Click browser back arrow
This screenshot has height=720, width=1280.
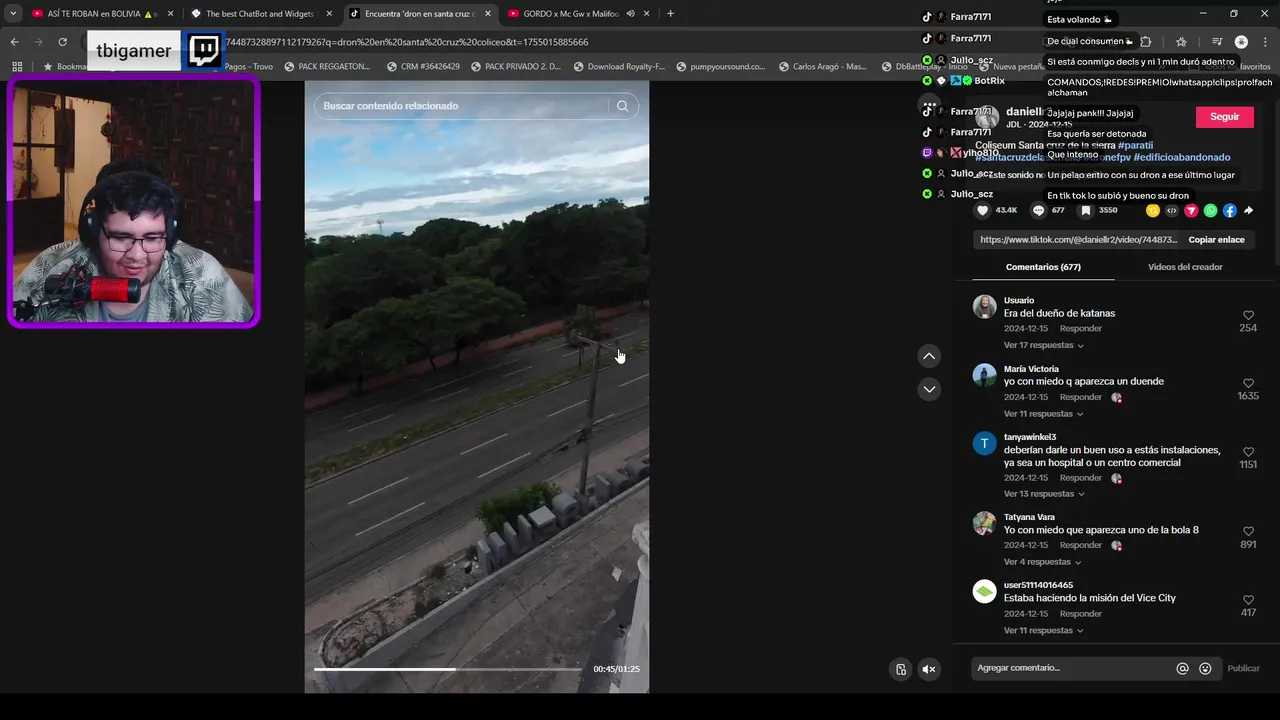14,42
